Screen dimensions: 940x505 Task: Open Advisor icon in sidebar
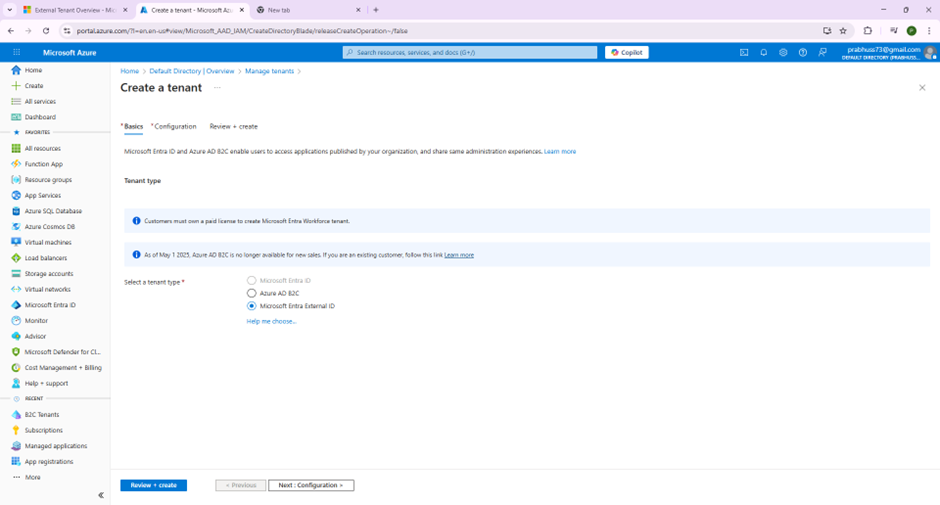click(x=16, y=336)
